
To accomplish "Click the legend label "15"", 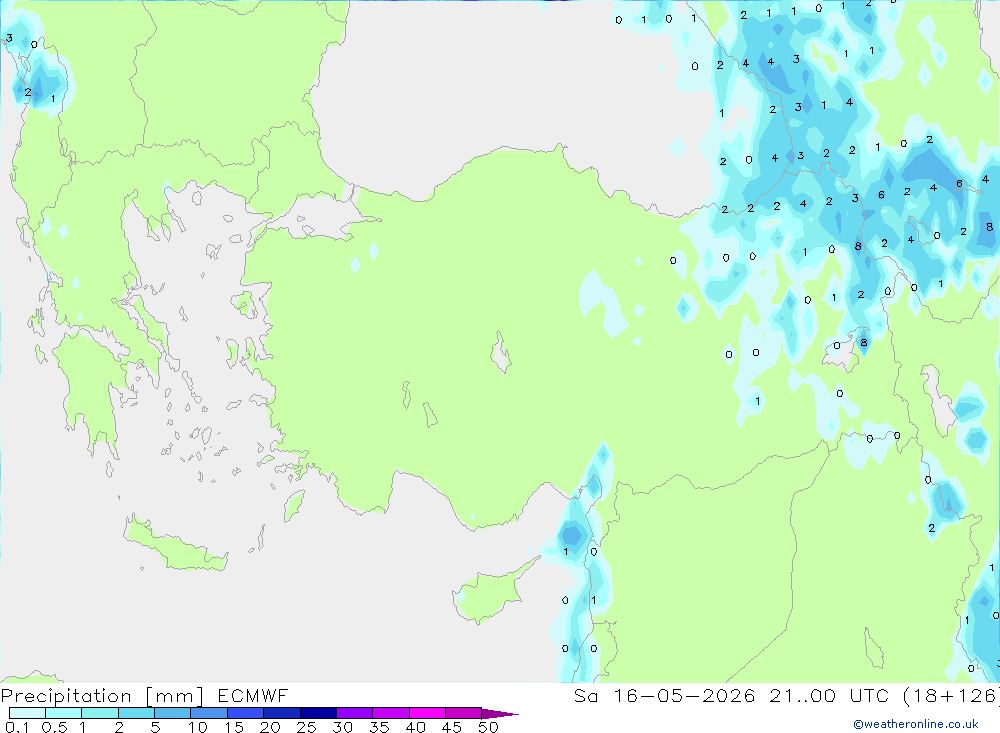I will [234, 727].
